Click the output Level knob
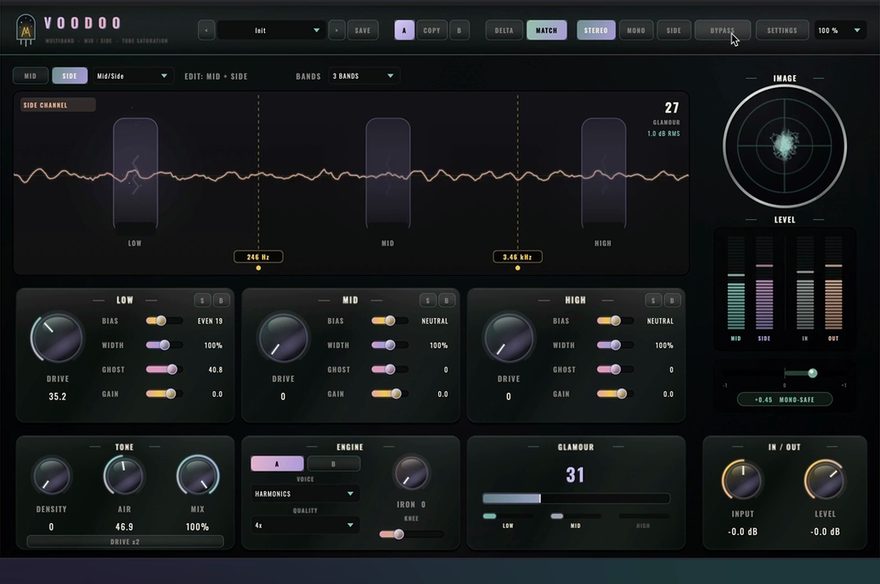The width and height of the screenshot is (880, 584). click(825, 480)
